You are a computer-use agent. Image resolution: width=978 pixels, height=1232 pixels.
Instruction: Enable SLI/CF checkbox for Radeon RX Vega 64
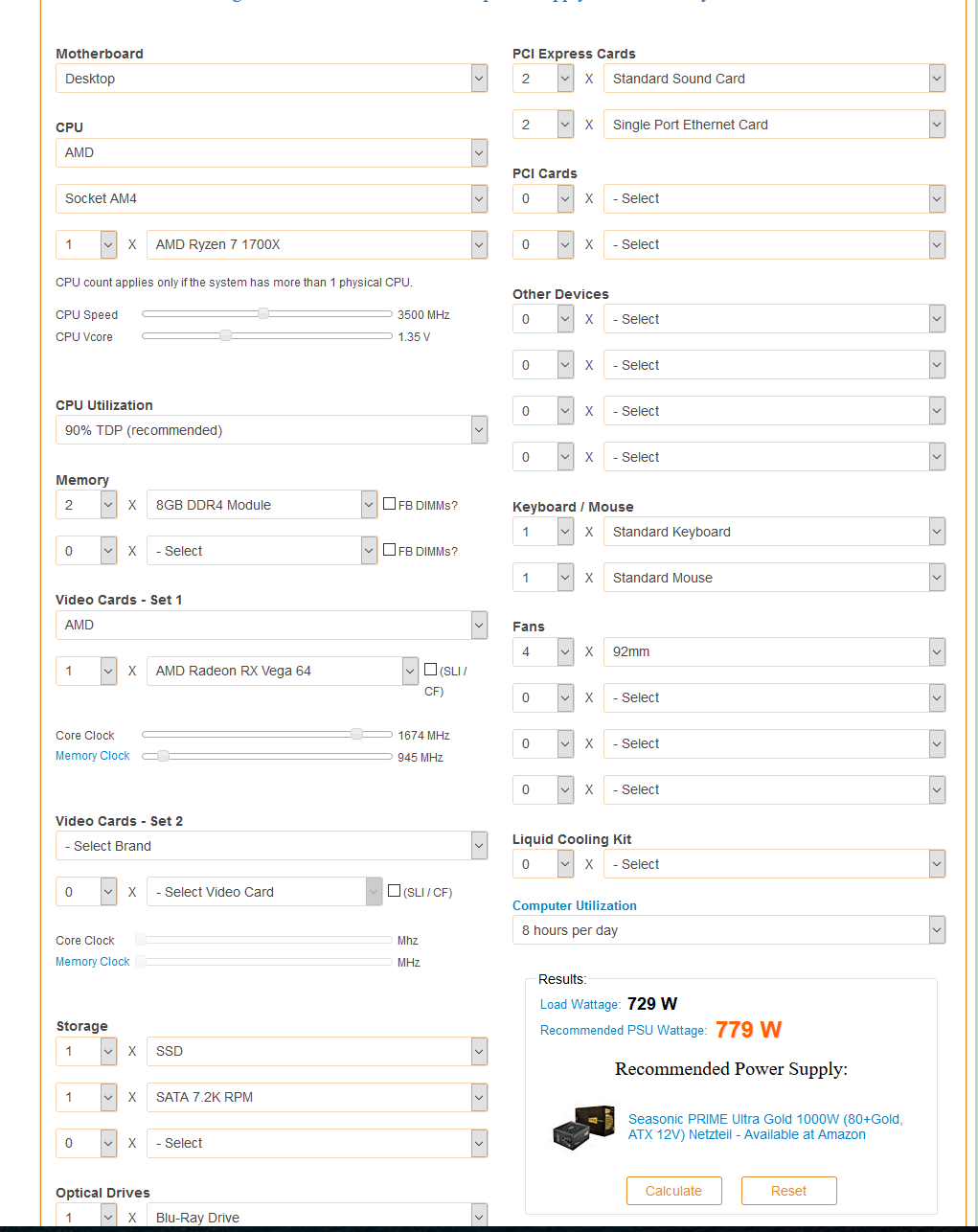(x=431, y=670)
